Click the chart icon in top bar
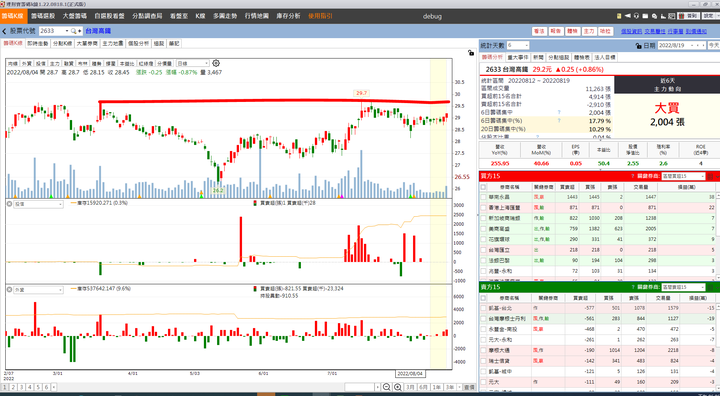Screen dimensions: 720x396 point(663,16)
